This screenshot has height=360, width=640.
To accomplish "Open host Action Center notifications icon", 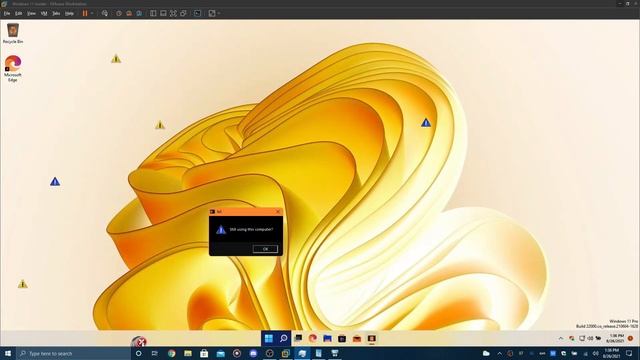I will pos(629,353).
